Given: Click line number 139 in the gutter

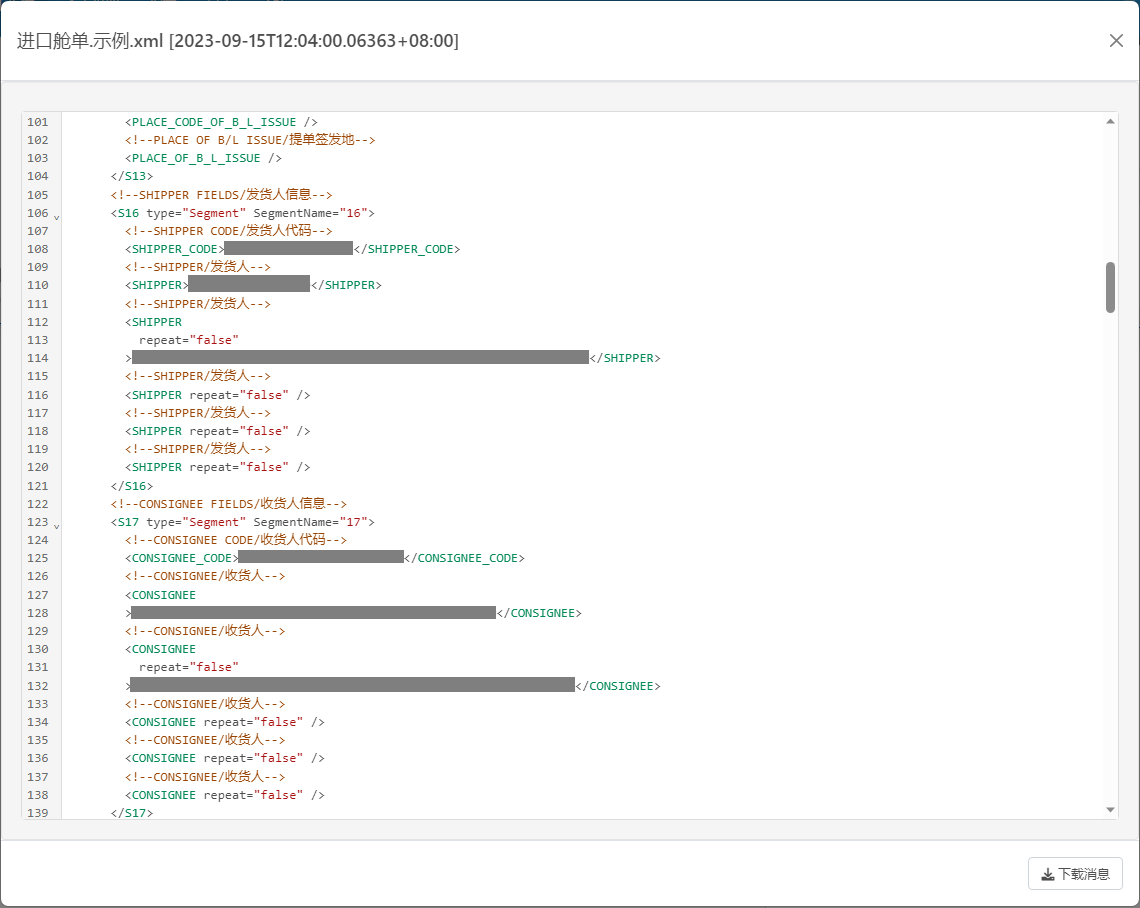Looking at the screenshot, I should pos(38,813).
